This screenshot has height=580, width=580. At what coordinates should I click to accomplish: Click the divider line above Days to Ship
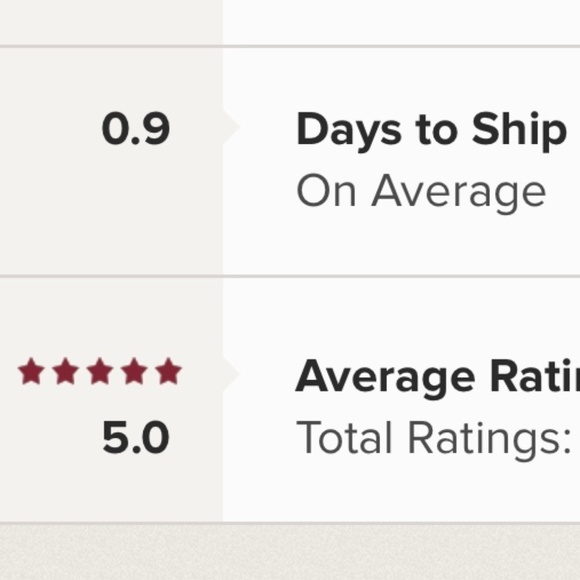290,46
